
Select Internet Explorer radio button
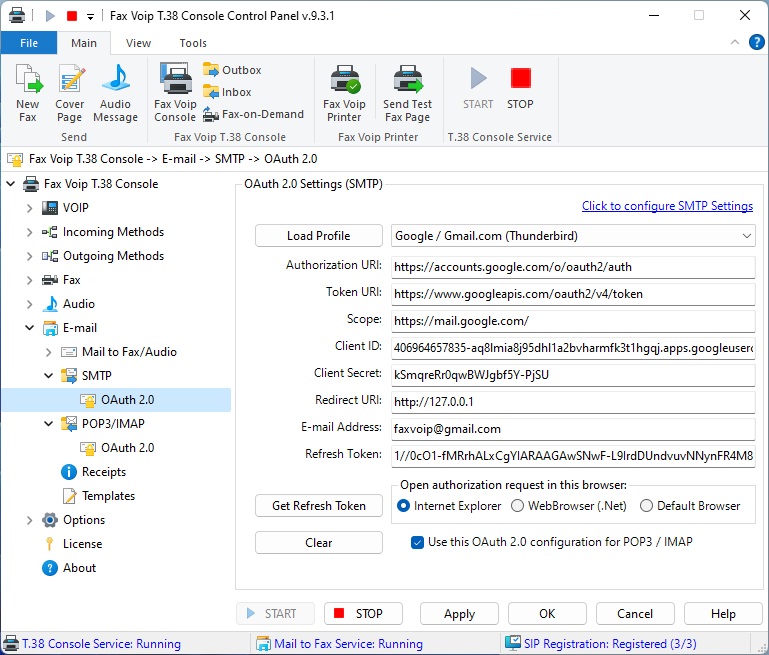click(x=403, y=506)
